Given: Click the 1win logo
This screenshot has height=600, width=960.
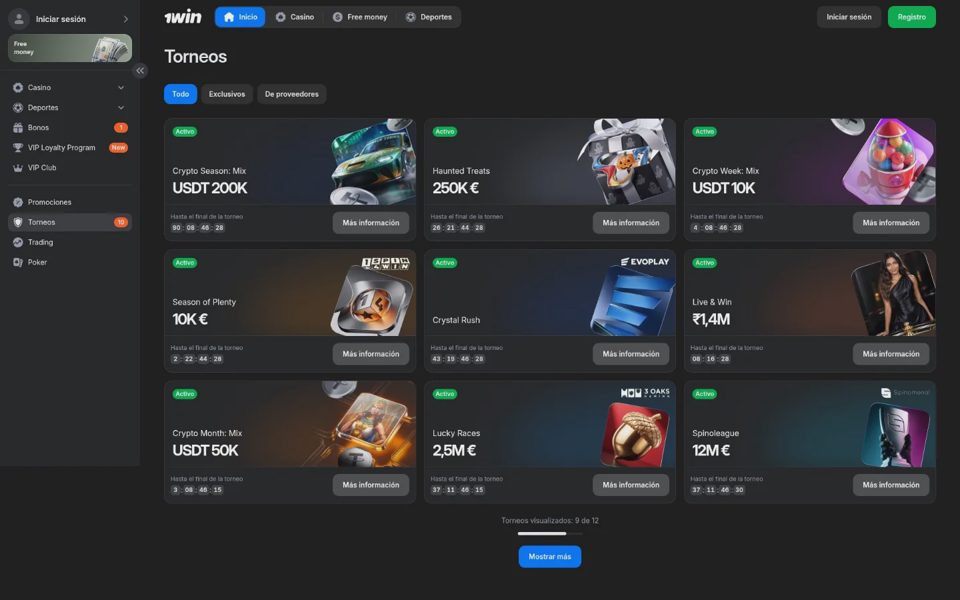Looking at the screenshot, I should pos(182,17).
